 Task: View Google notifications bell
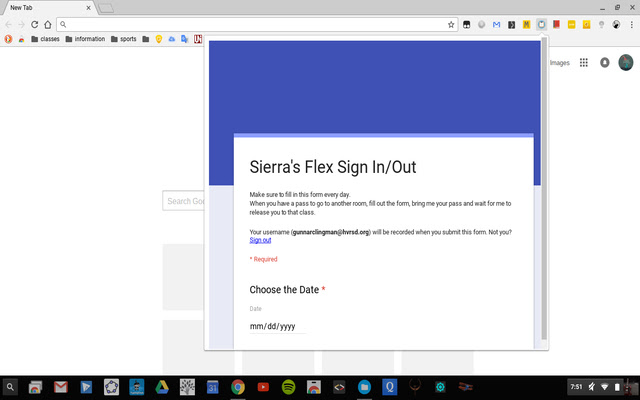(x=604, y=62)
